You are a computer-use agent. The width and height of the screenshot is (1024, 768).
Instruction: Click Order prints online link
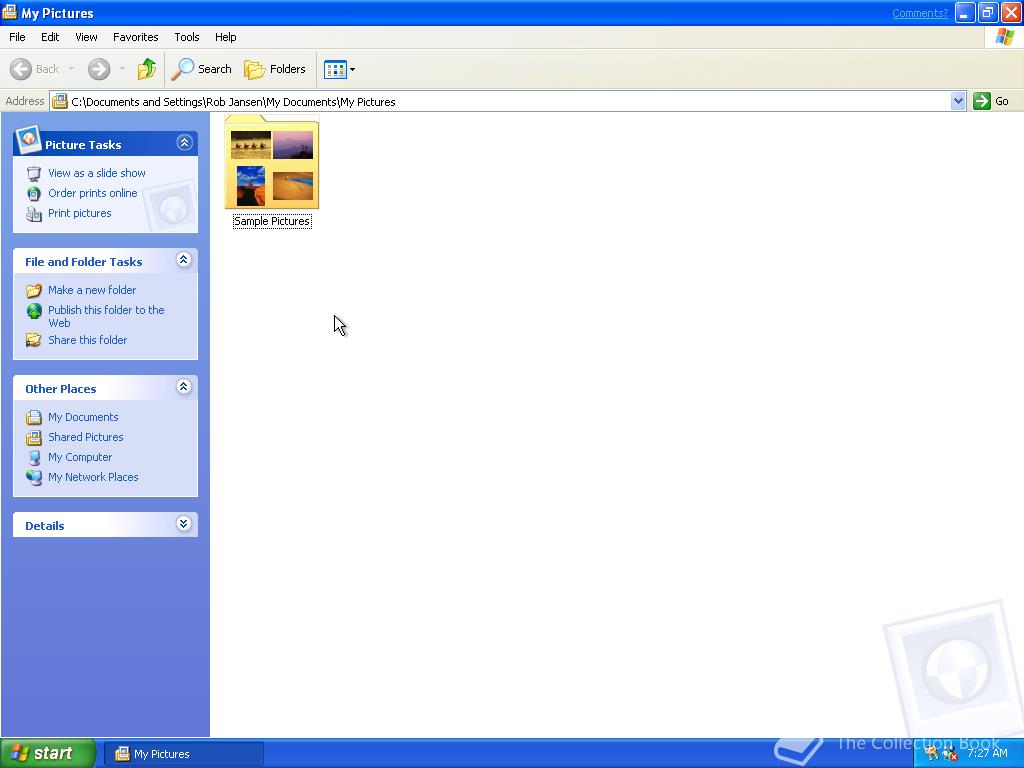coord(93,193)
